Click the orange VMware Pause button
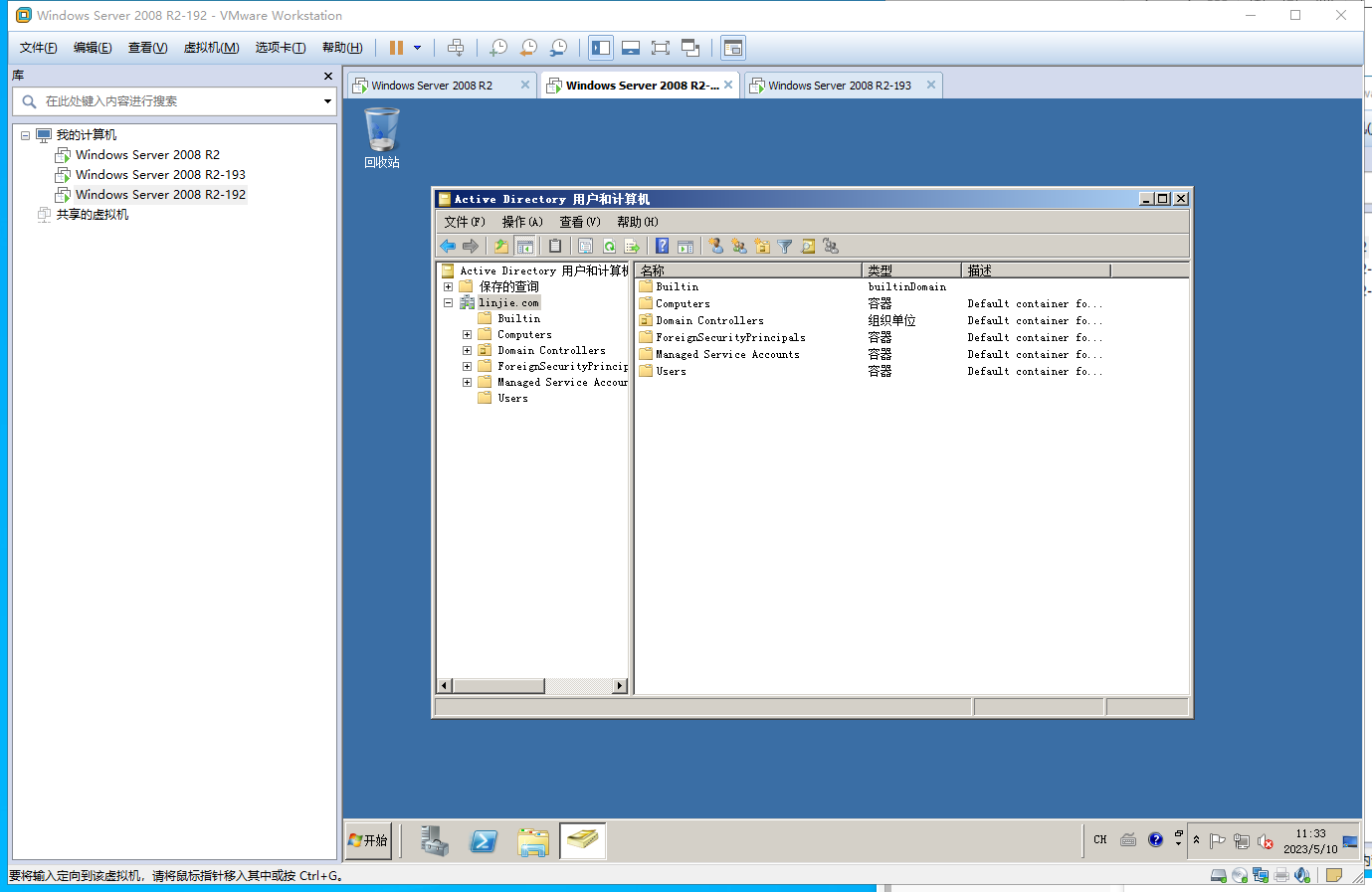 (396, 48)
